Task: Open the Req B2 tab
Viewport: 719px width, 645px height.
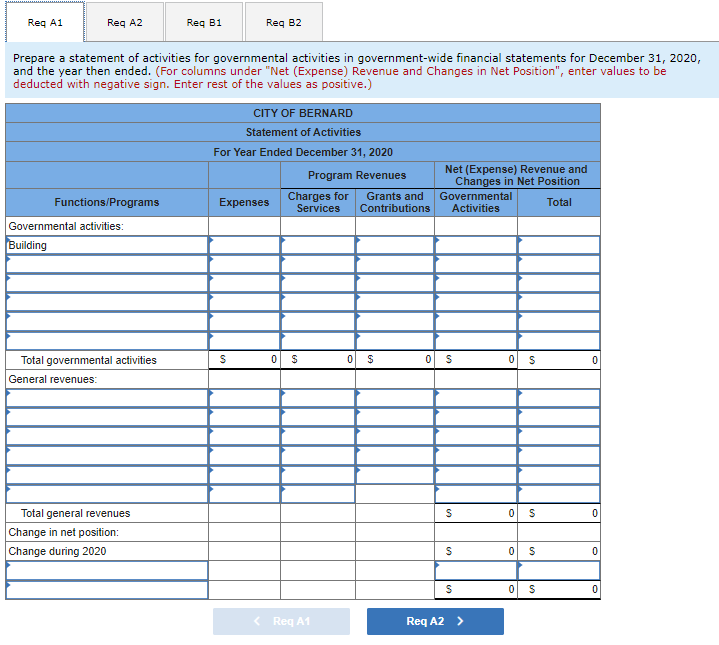Action: click(284, 22)
